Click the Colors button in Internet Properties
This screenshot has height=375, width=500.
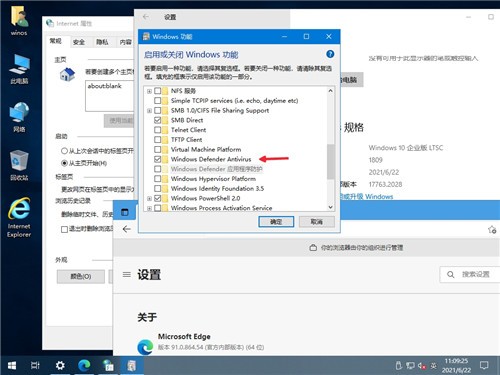click(81, 276)
